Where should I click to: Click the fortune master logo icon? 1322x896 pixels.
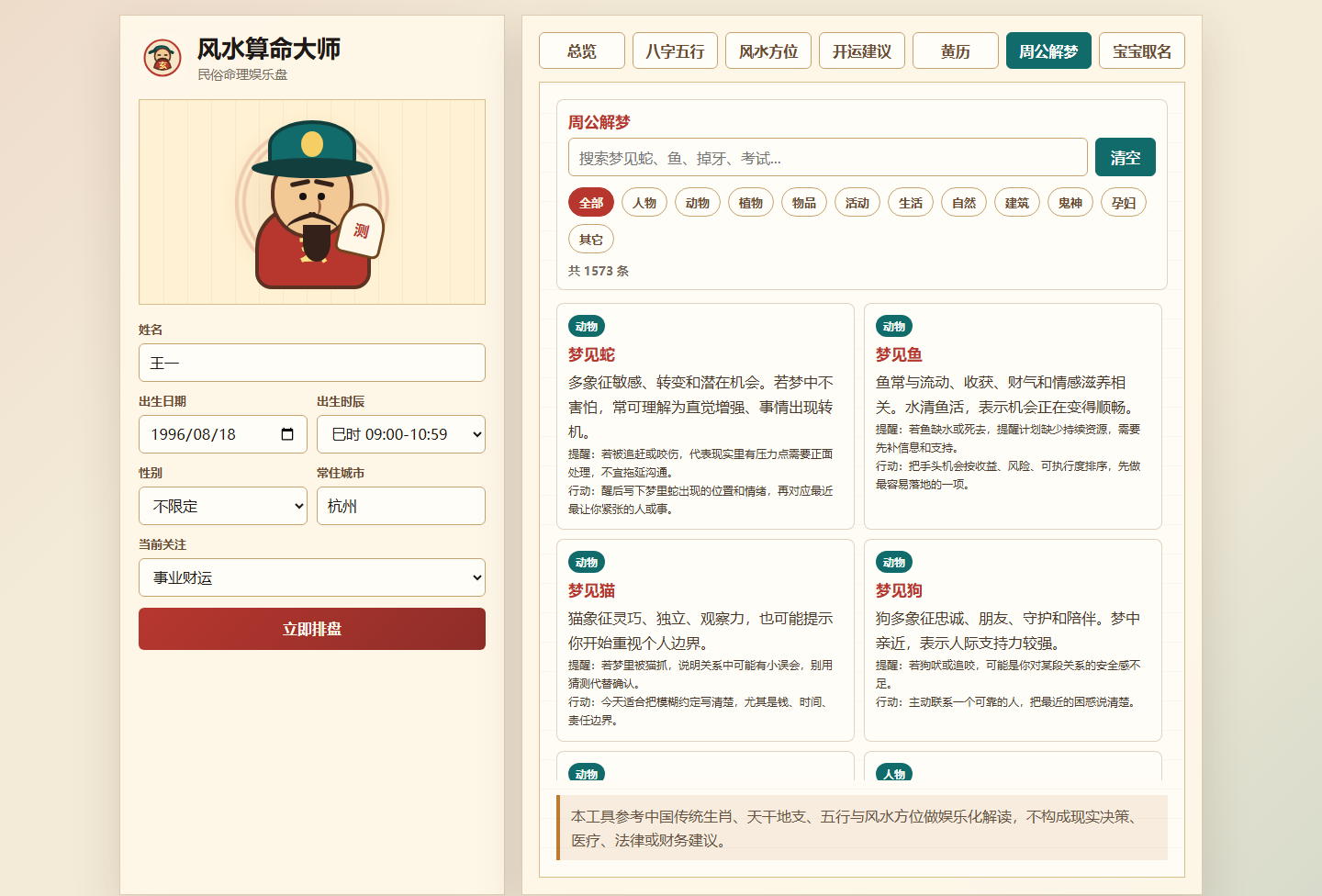pos(162,58)
